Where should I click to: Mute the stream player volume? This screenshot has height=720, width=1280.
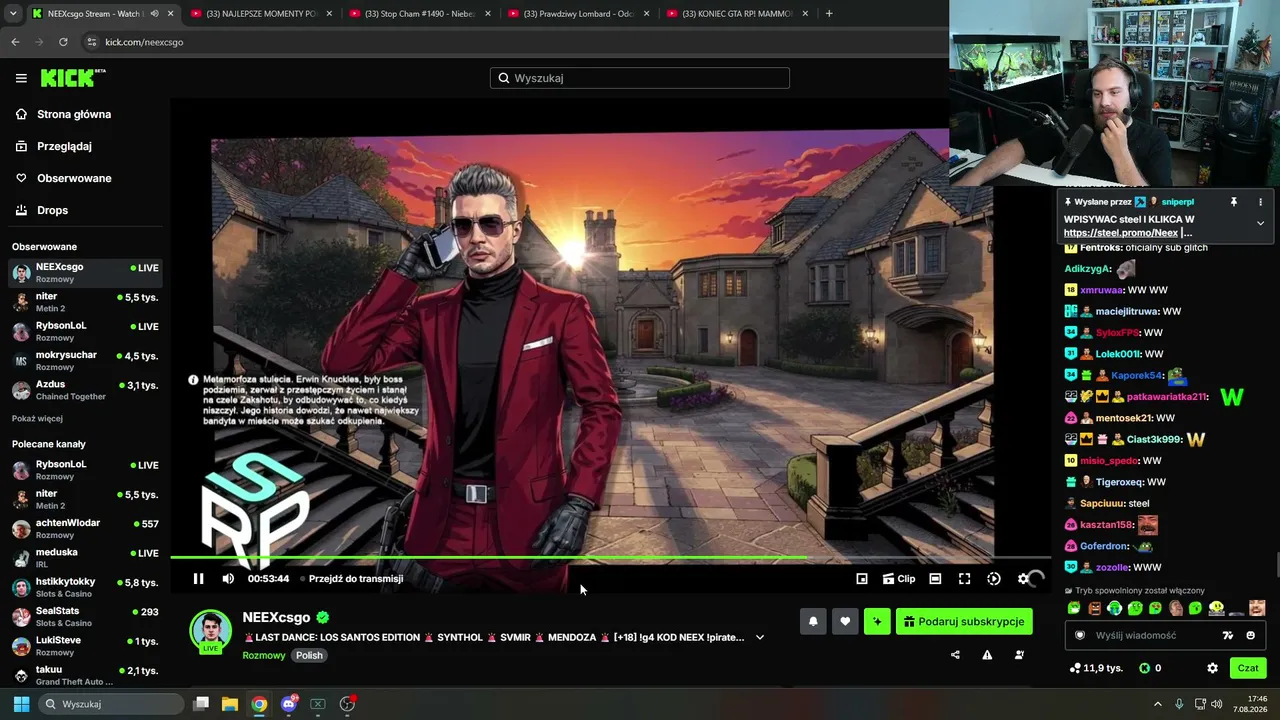(228, 578)
